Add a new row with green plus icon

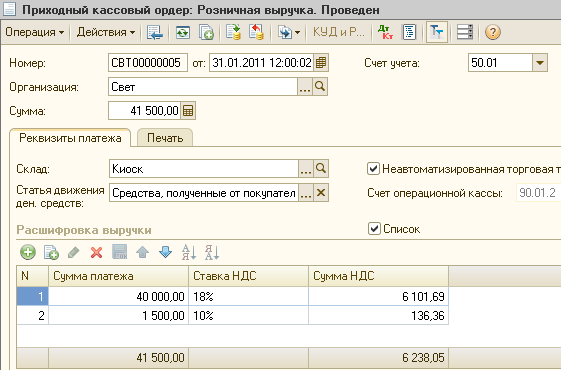pyautogui.click(x=28, y=252)
